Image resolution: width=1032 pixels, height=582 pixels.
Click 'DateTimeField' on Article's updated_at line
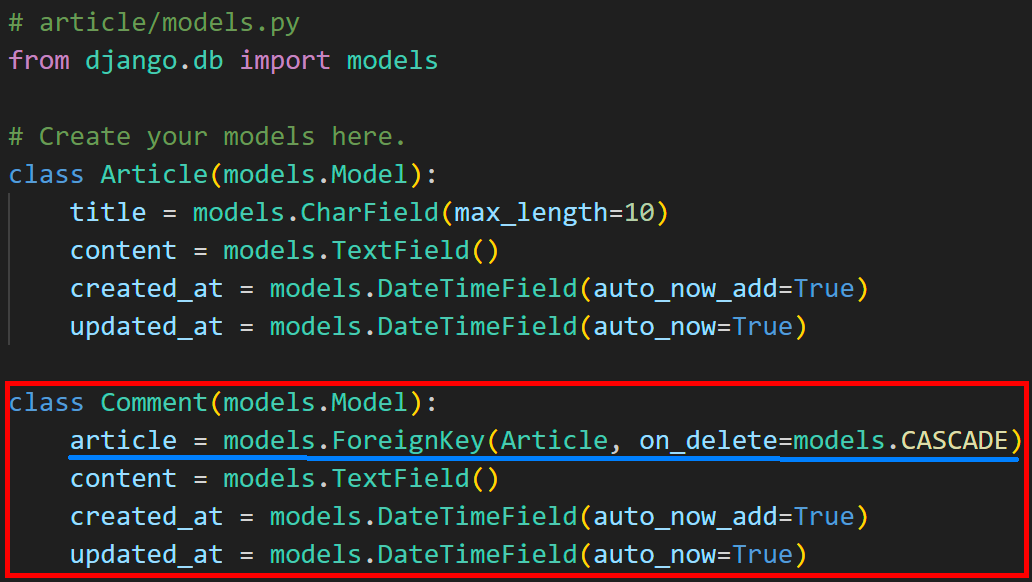(477, 327)
